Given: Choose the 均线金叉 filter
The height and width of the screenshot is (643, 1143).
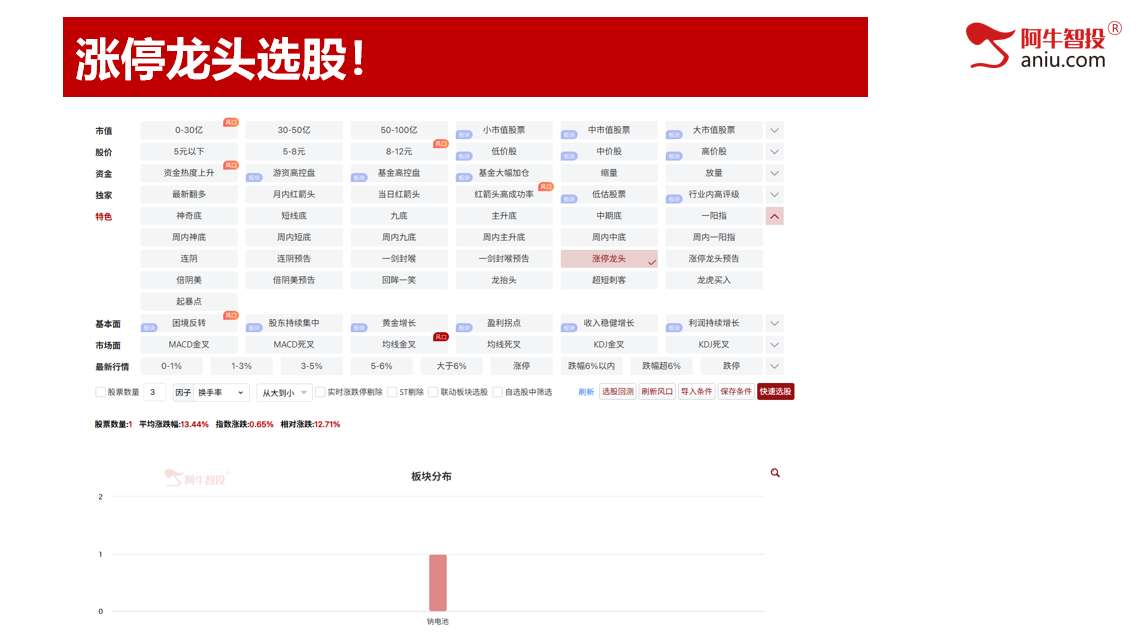Looking at the screenshot, I should coord(399,345).
